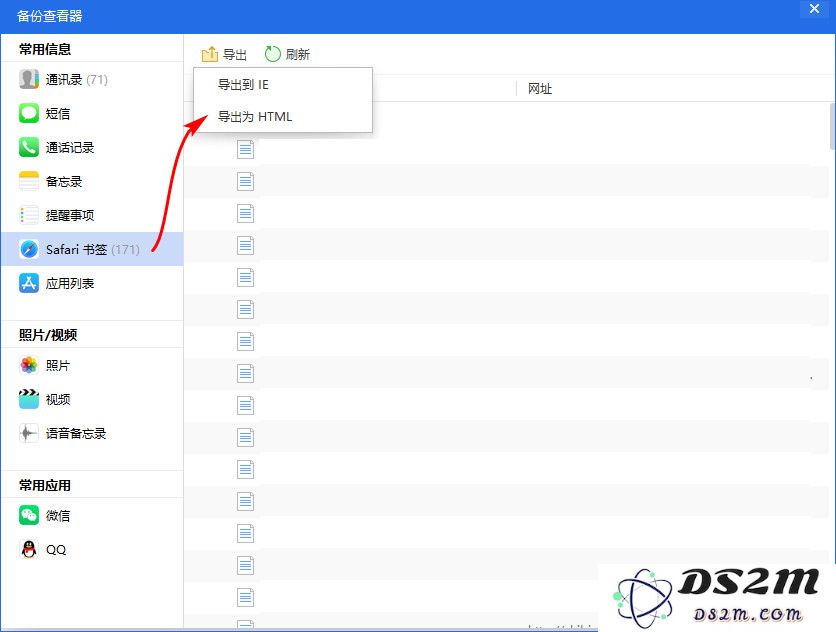Select the 照片 photos flower icon

click(29, 365)
